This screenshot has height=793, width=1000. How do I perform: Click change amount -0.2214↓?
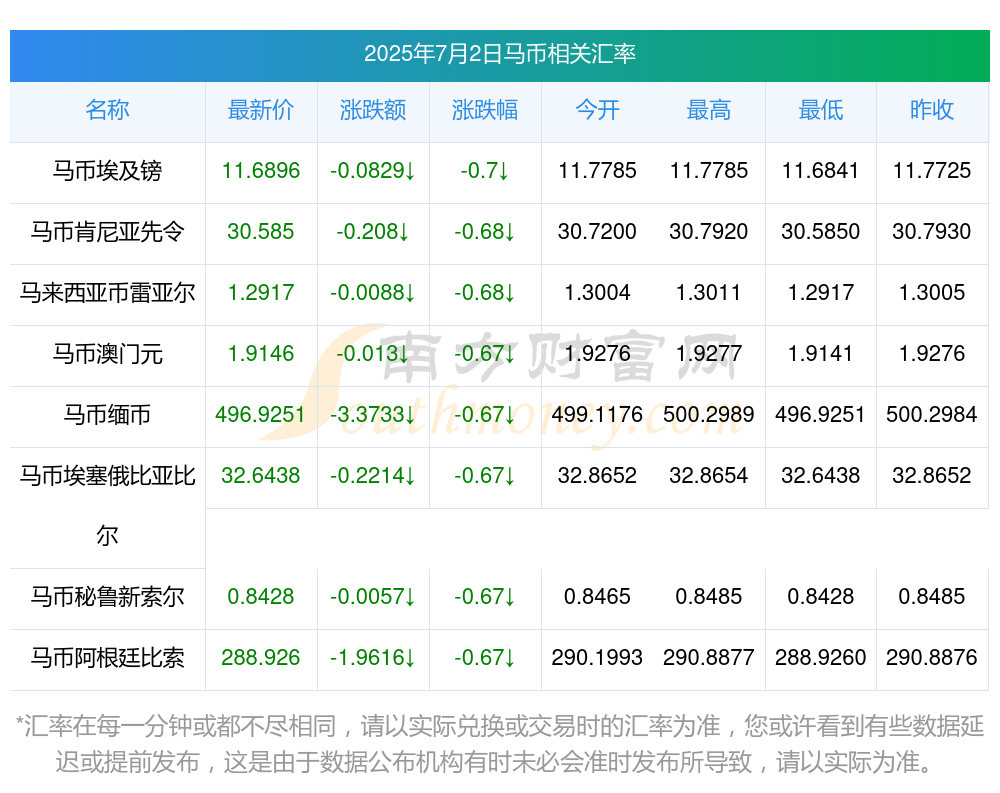[x=373, y=476]
